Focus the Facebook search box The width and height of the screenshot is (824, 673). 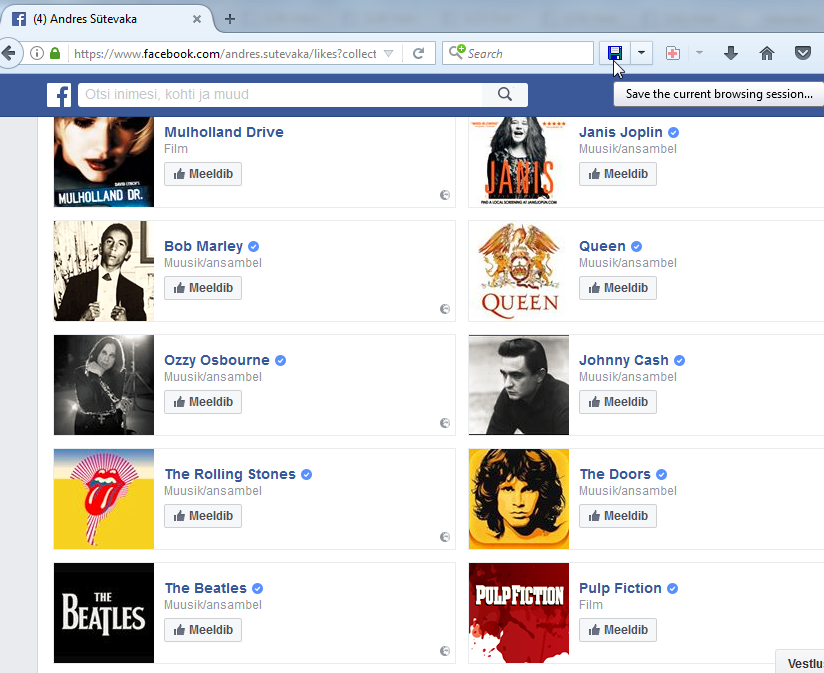click(x=280, y=95)
